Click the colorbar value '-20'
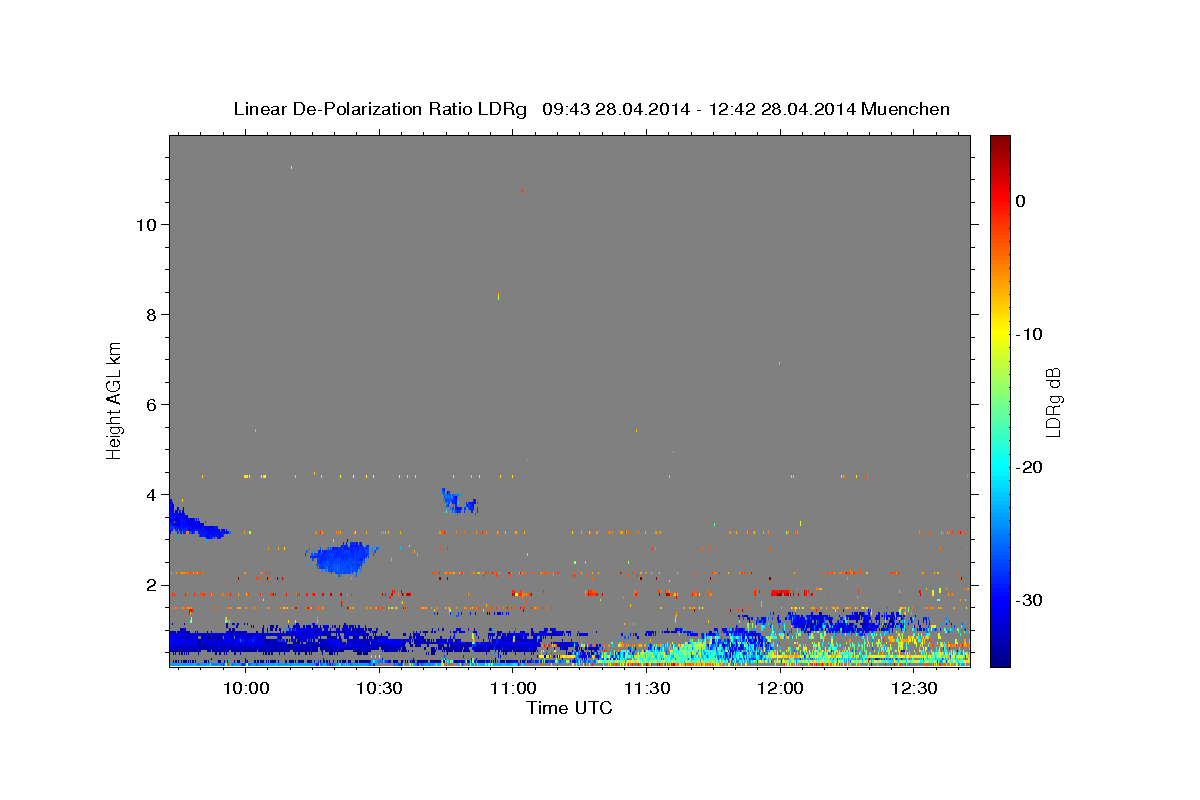The image size is (1200, 800). (x=1030, y=467)
